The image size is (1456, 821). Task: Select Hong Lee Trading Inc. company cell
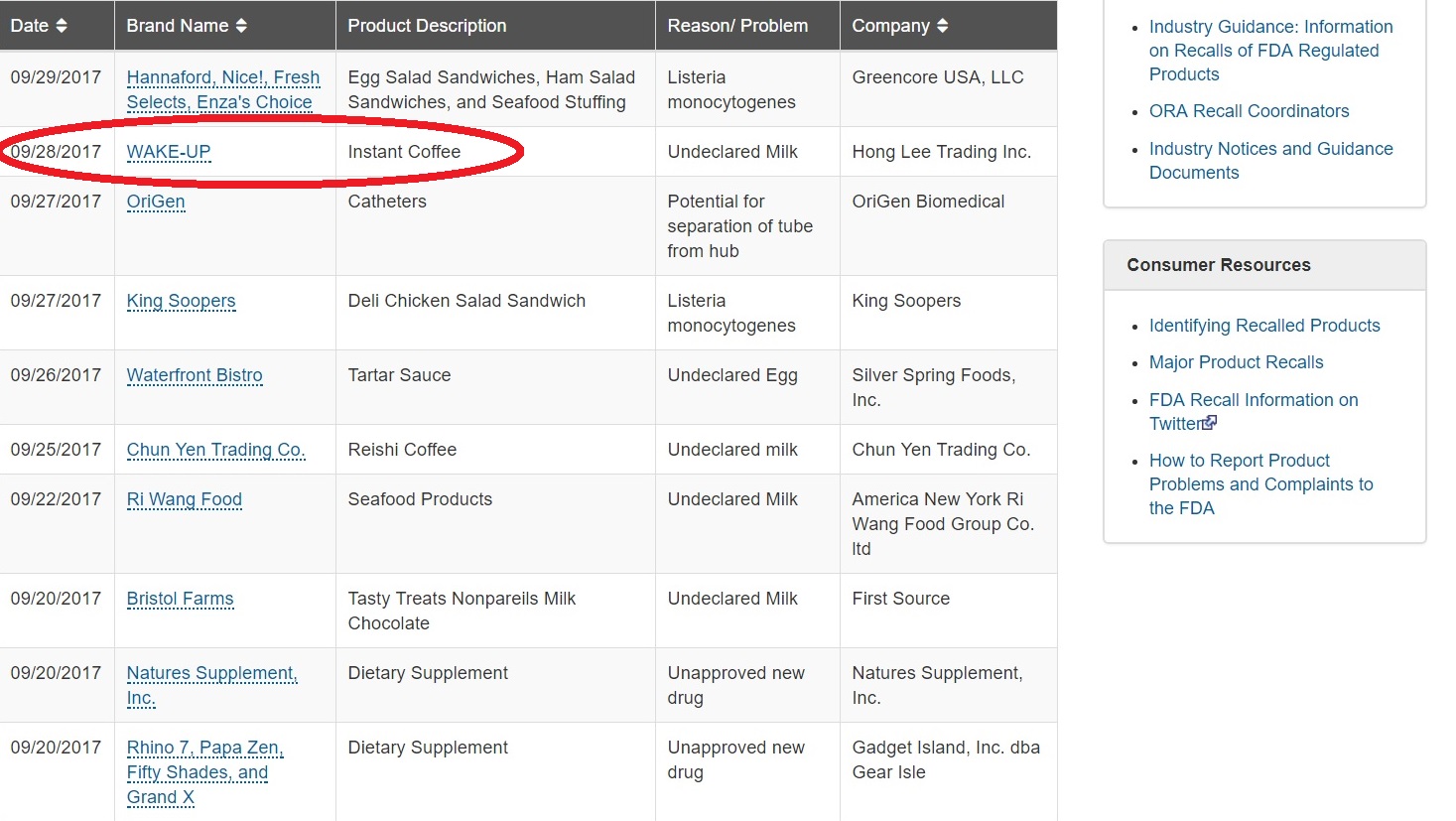pos(949,152)
